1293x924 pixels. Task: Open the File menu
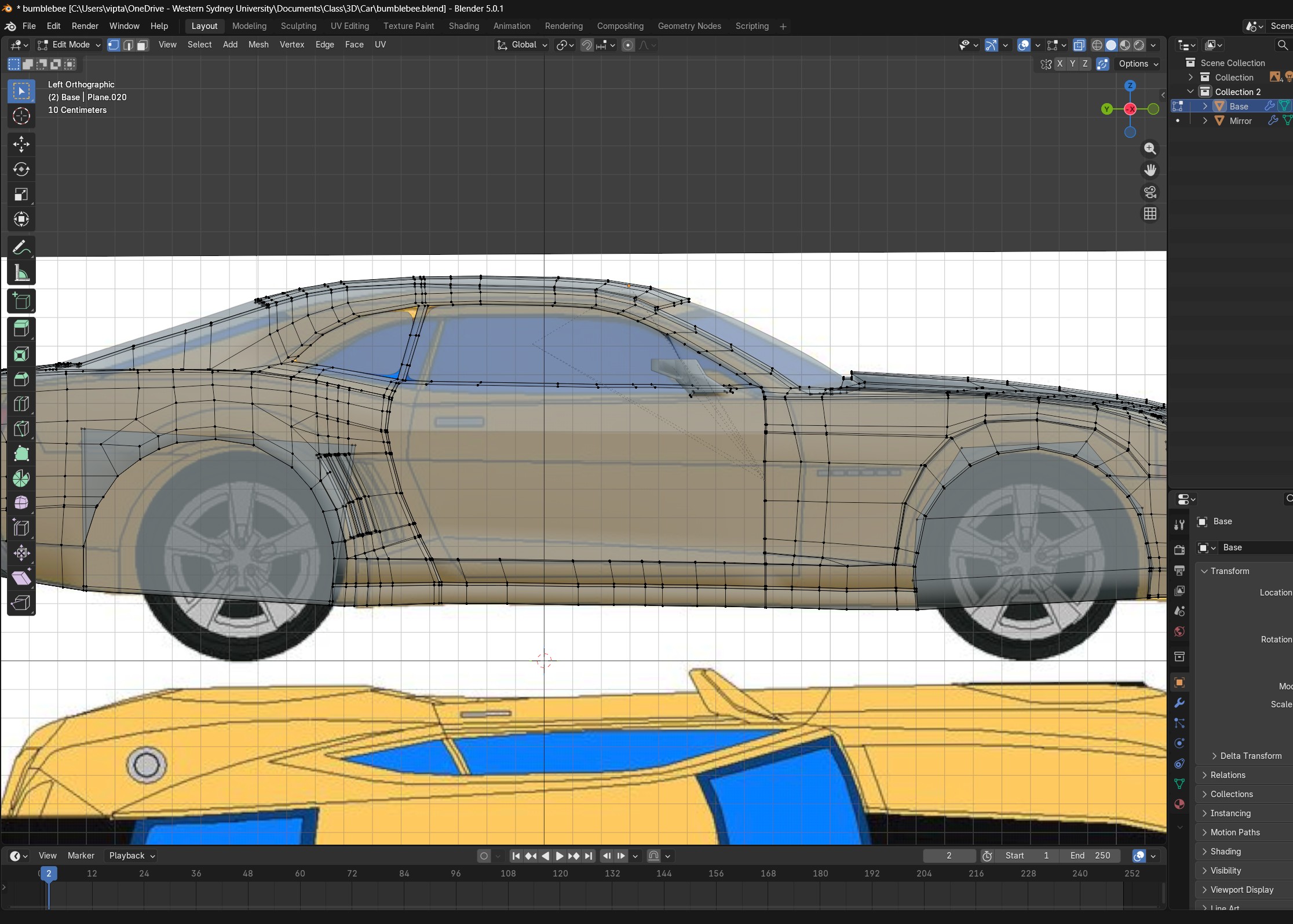[29, 26]
